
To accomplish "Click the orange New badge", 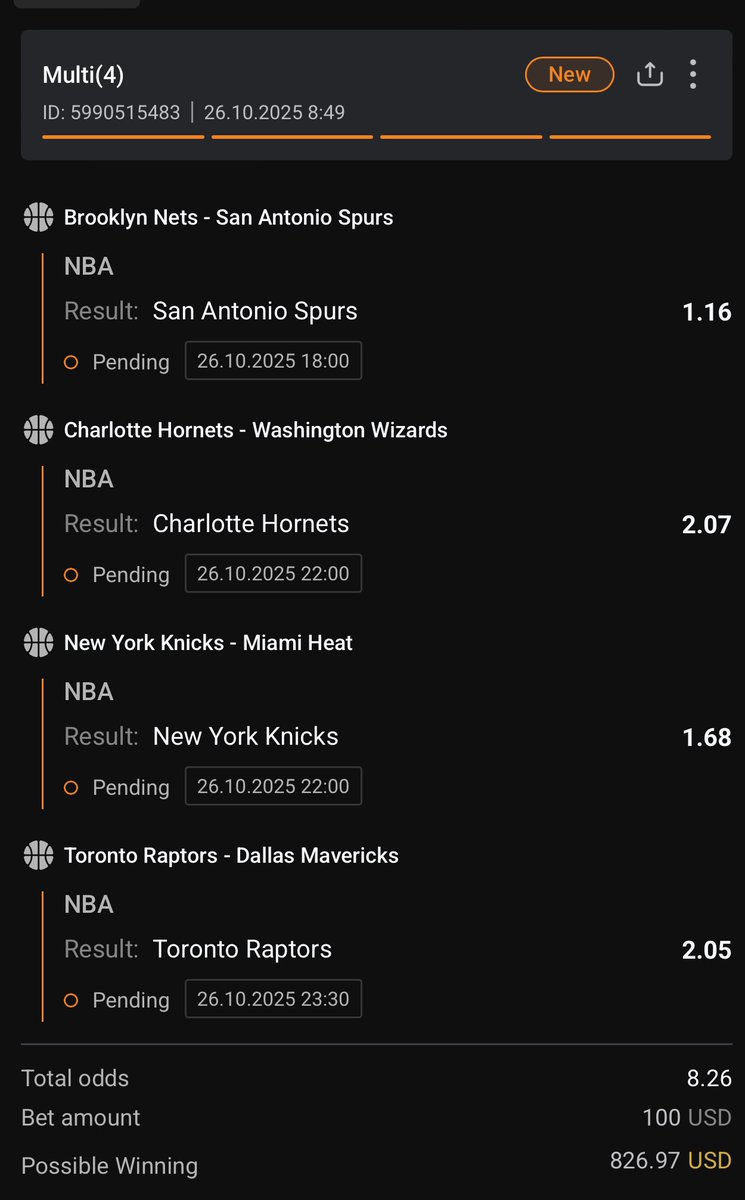I will coord(569,75).
